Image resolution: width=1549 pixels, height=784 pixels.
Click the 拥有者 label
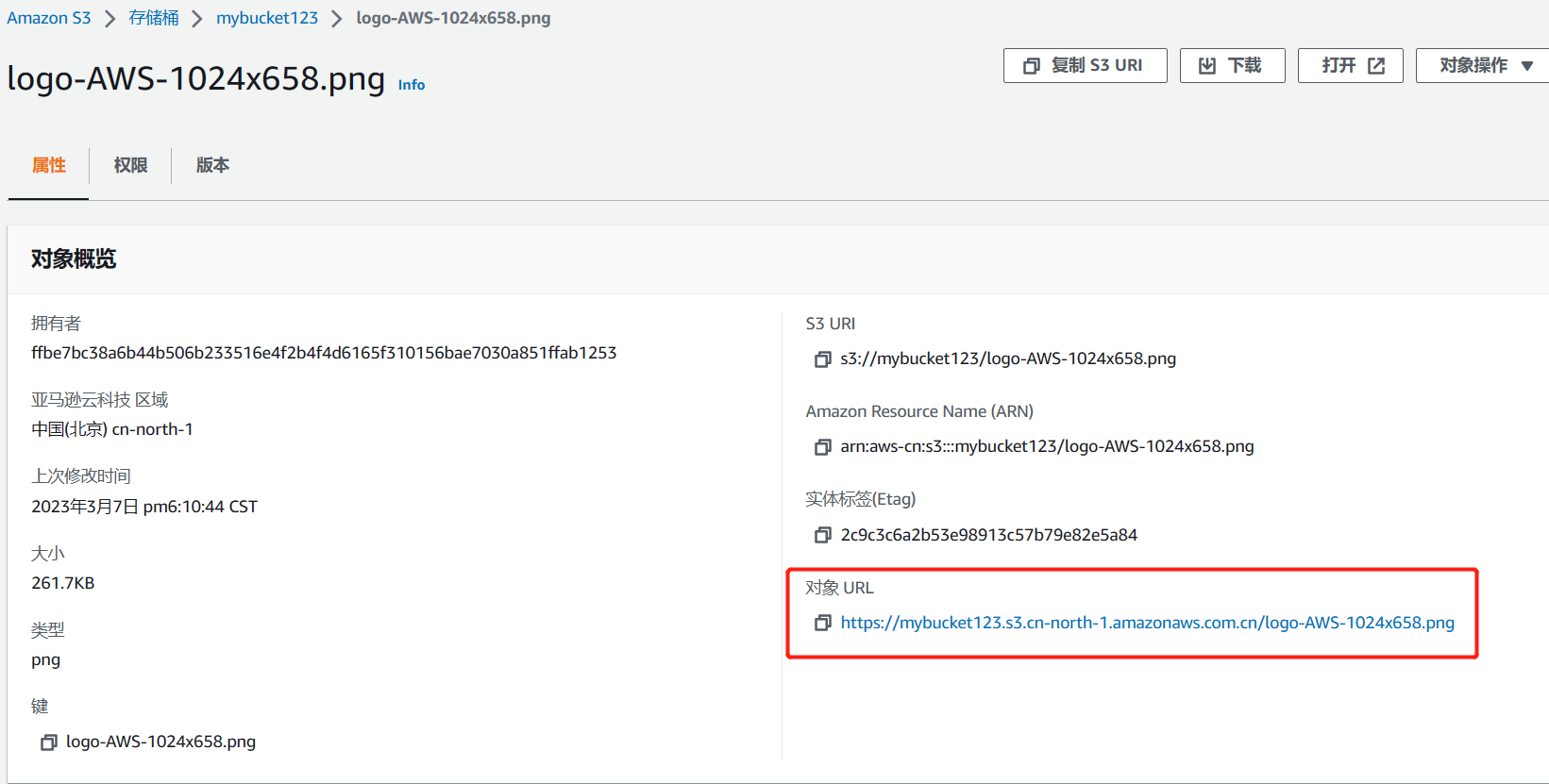tap(56, 324)
